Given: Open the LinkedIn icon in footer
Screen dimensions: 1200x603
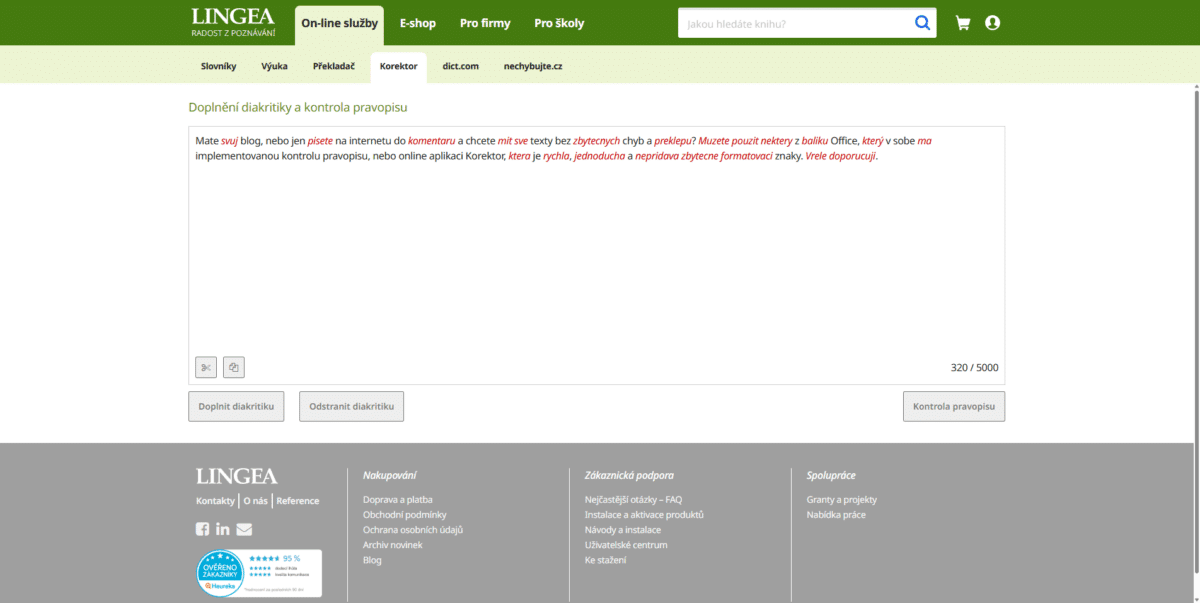Looking at the screenshot, I should click(223, 529).
